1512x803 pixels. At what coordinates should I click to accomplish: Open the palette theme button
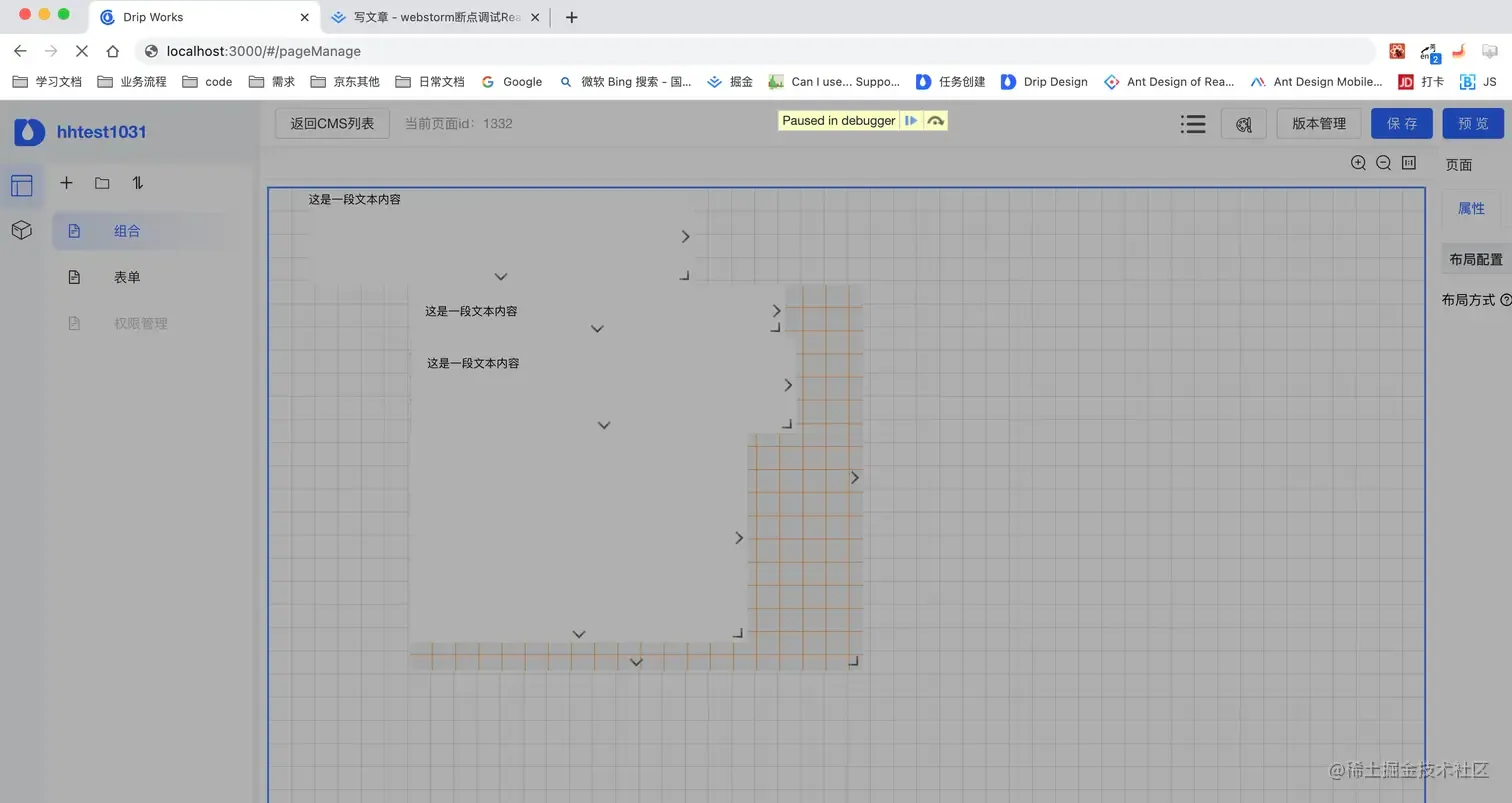tap(1244, 124)
